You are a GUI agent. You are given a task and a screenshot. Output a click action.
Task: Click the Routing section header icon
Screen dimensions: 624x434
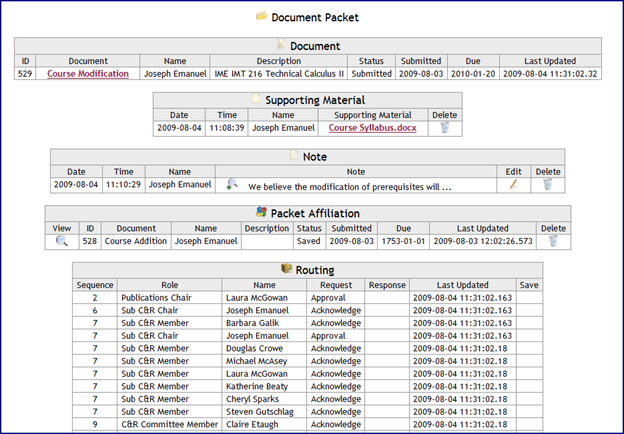(x=286, y=269)
